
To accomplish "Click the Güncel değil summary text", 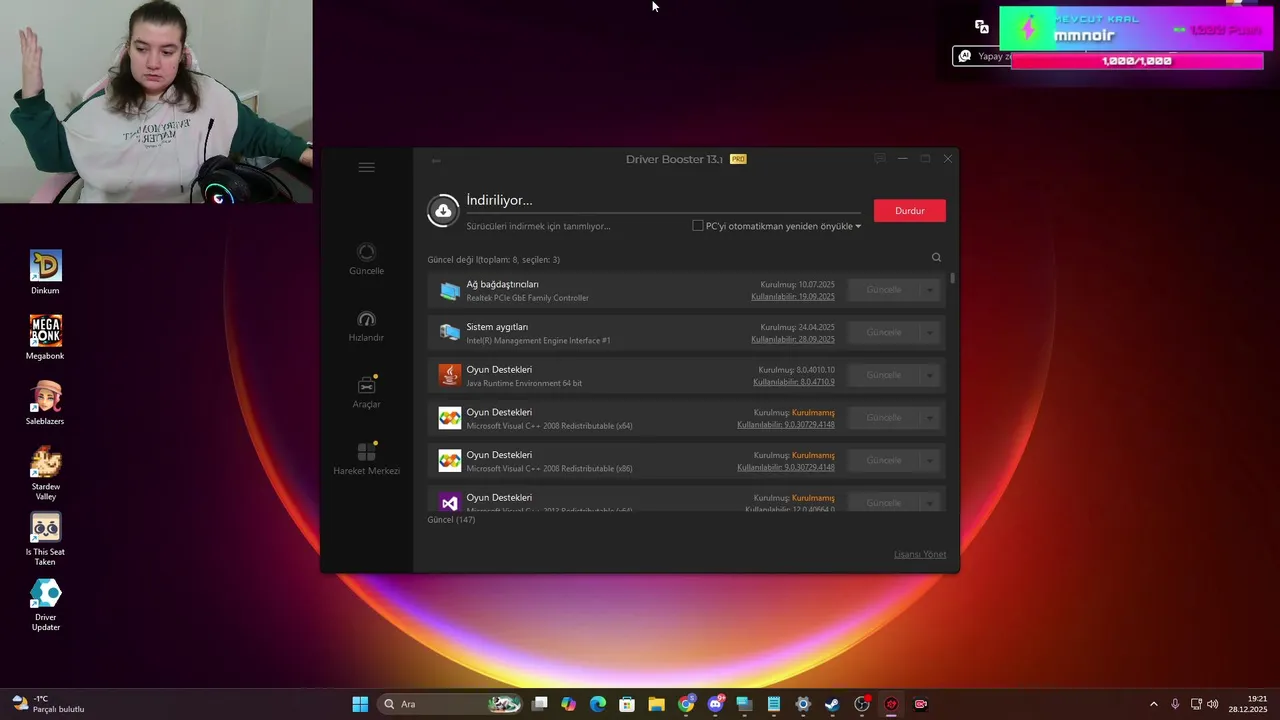I will (x=493, y=260).
